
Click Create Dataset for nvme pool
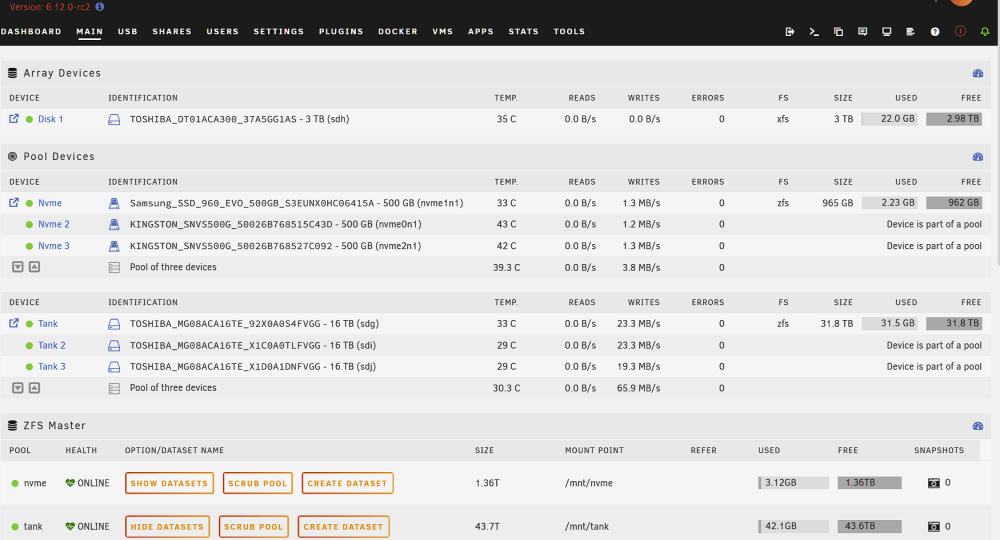pyautogui.click(x=348, y=483)
